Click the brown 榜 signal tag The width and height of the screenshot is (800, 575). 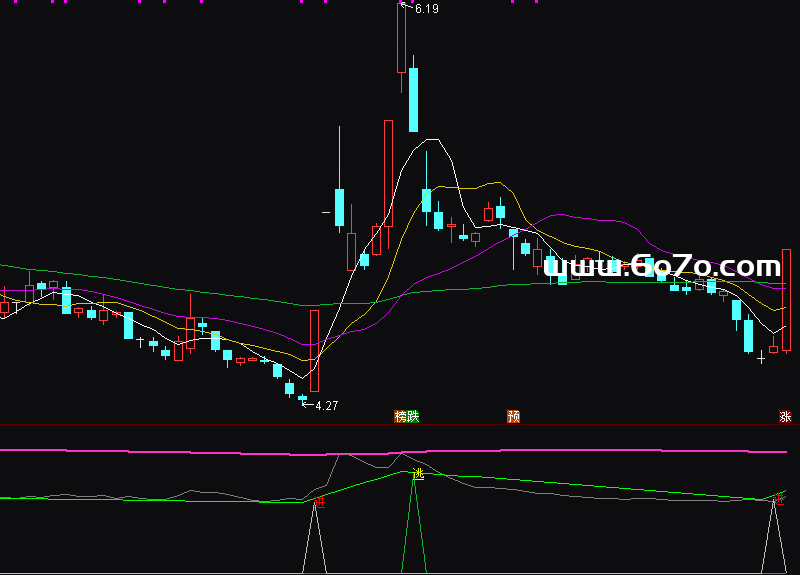400,416
